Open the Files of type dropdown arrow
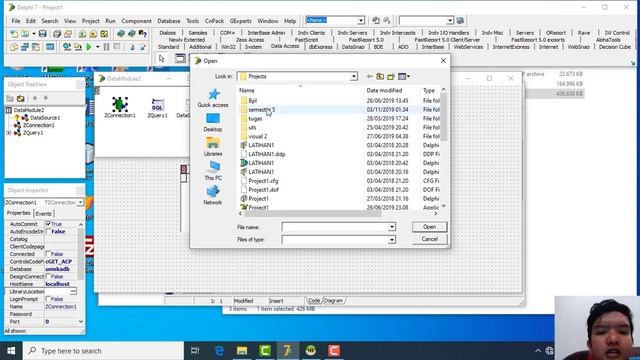The width and height of the screenshot is (640, 360). 391,240
